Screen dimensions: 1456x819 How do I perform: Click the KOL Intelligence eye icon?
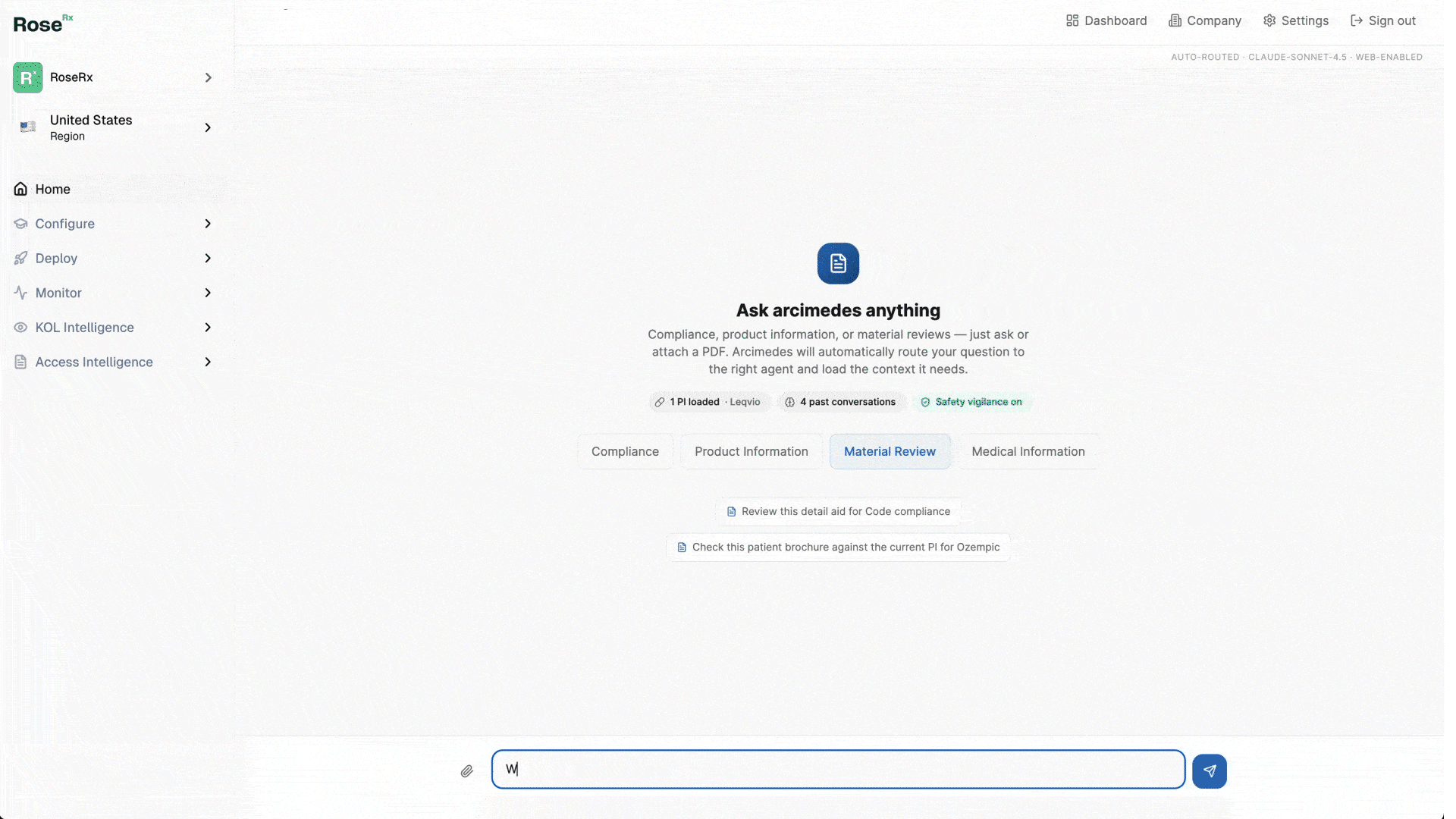click(20, 328)
